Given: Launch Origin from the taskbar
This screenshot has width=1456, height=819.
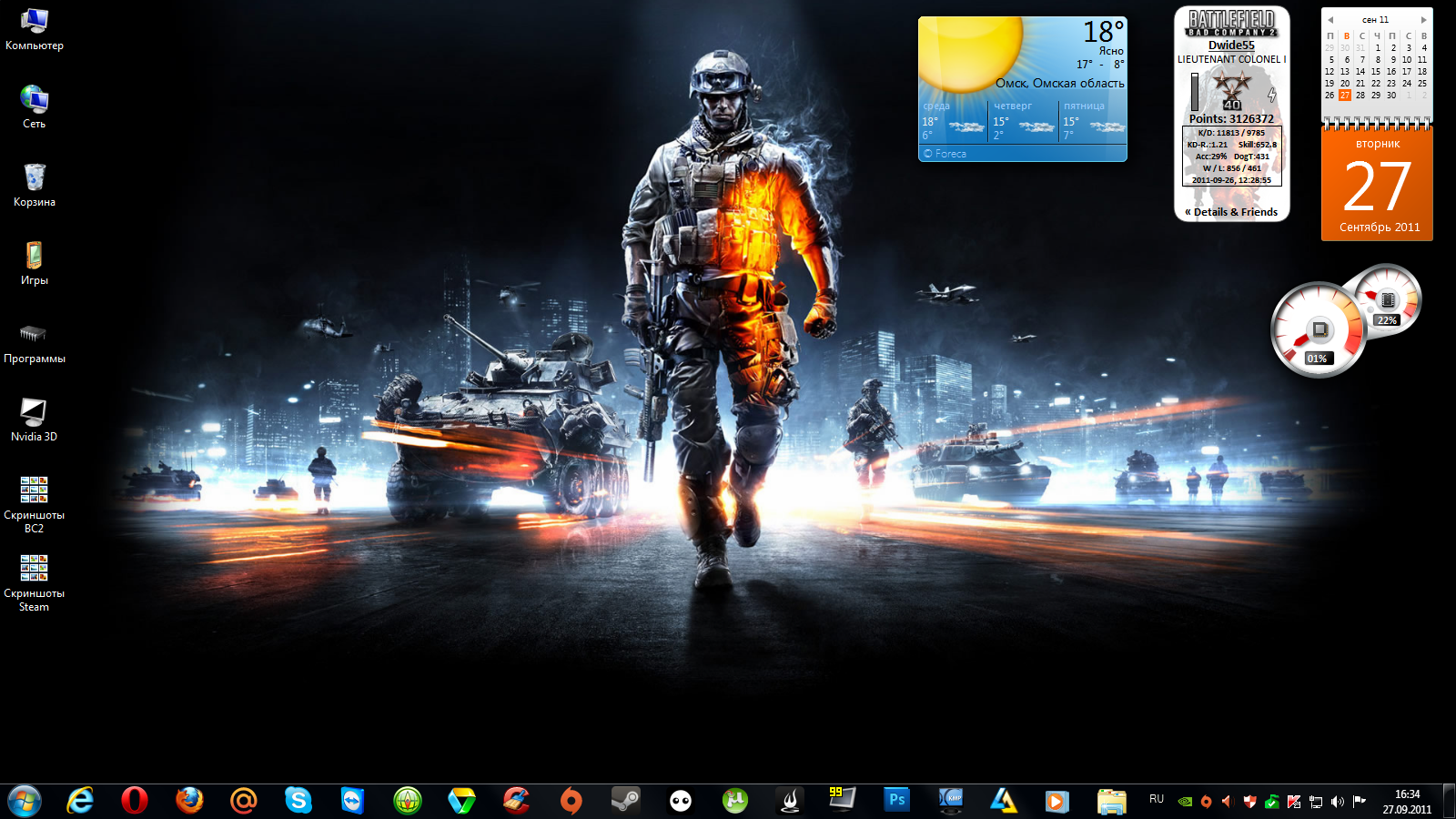Looking at the screenshot, I should click(571, 801).
